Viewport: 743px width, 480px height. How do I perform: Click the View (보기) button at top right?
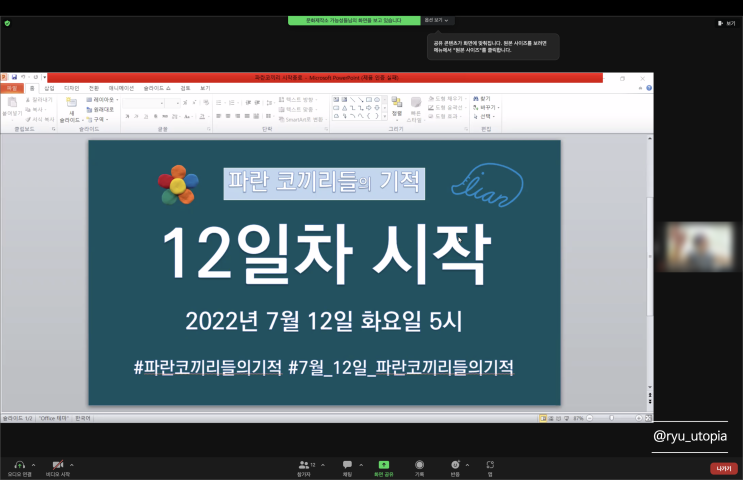tap(726, 23)
